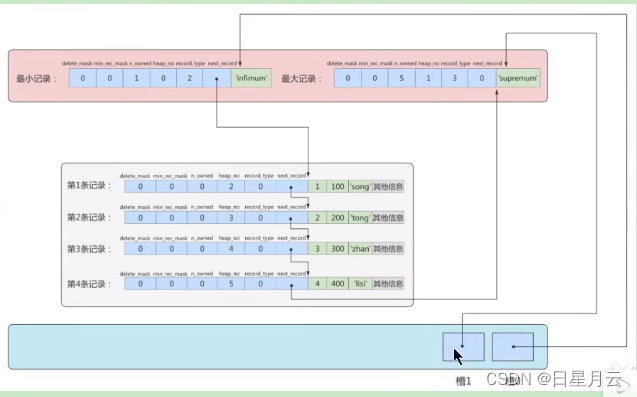
Task: Select the value 400 in record 4
Action: tap(338, 284)
